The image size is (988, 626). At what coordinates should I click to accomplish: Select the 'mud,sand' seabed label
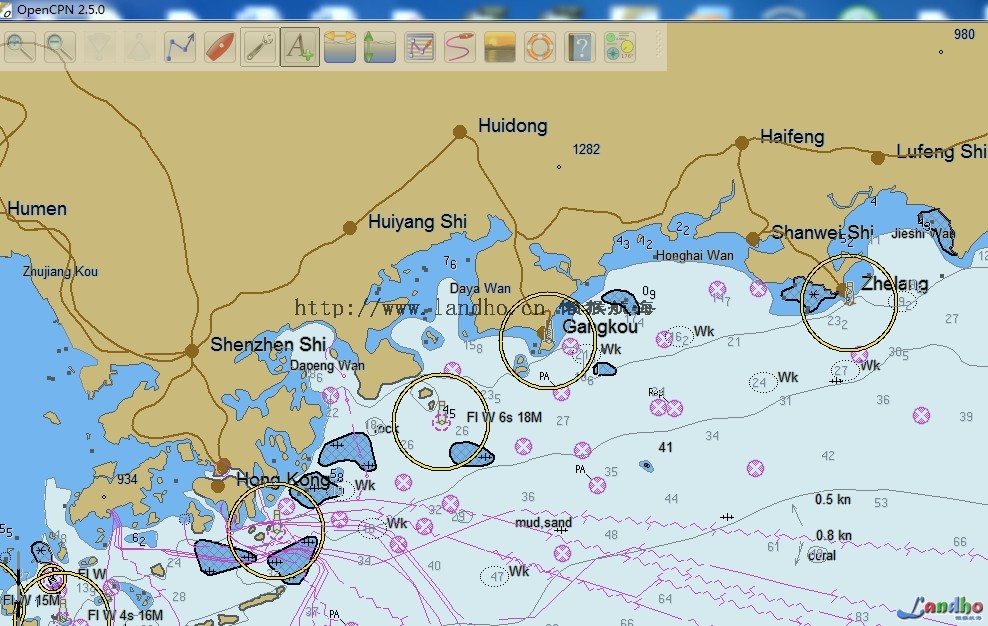click(543, 523)
